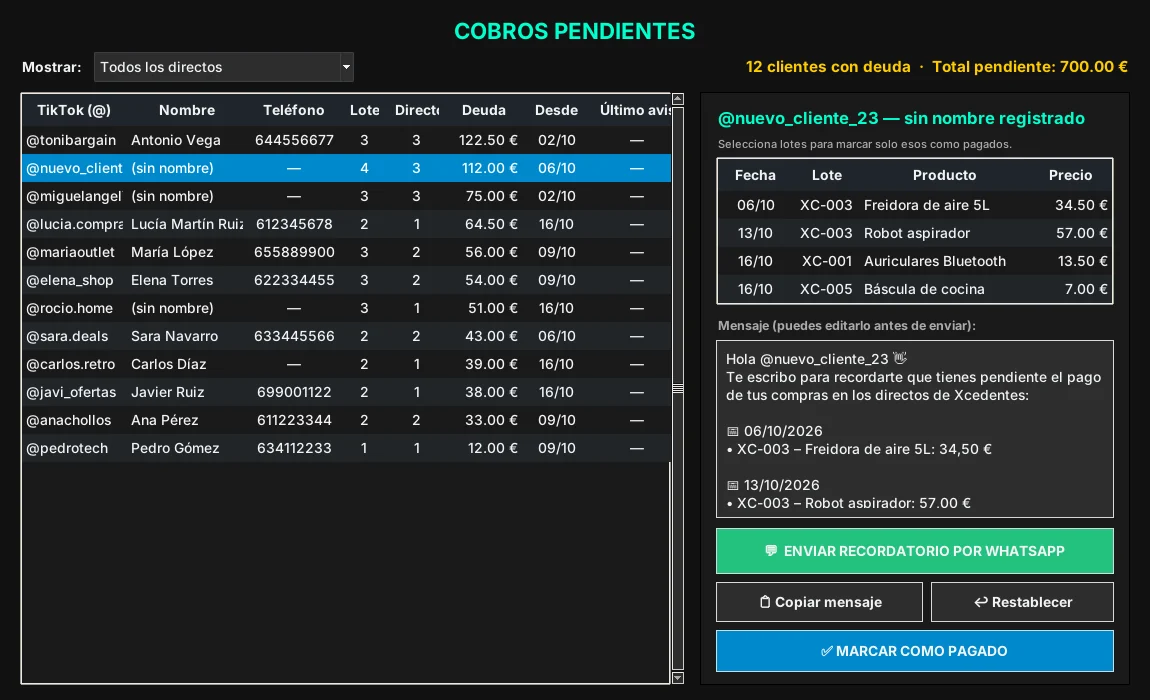
Task: Select Báscula de cocina lot row
Action: (915, 289)
